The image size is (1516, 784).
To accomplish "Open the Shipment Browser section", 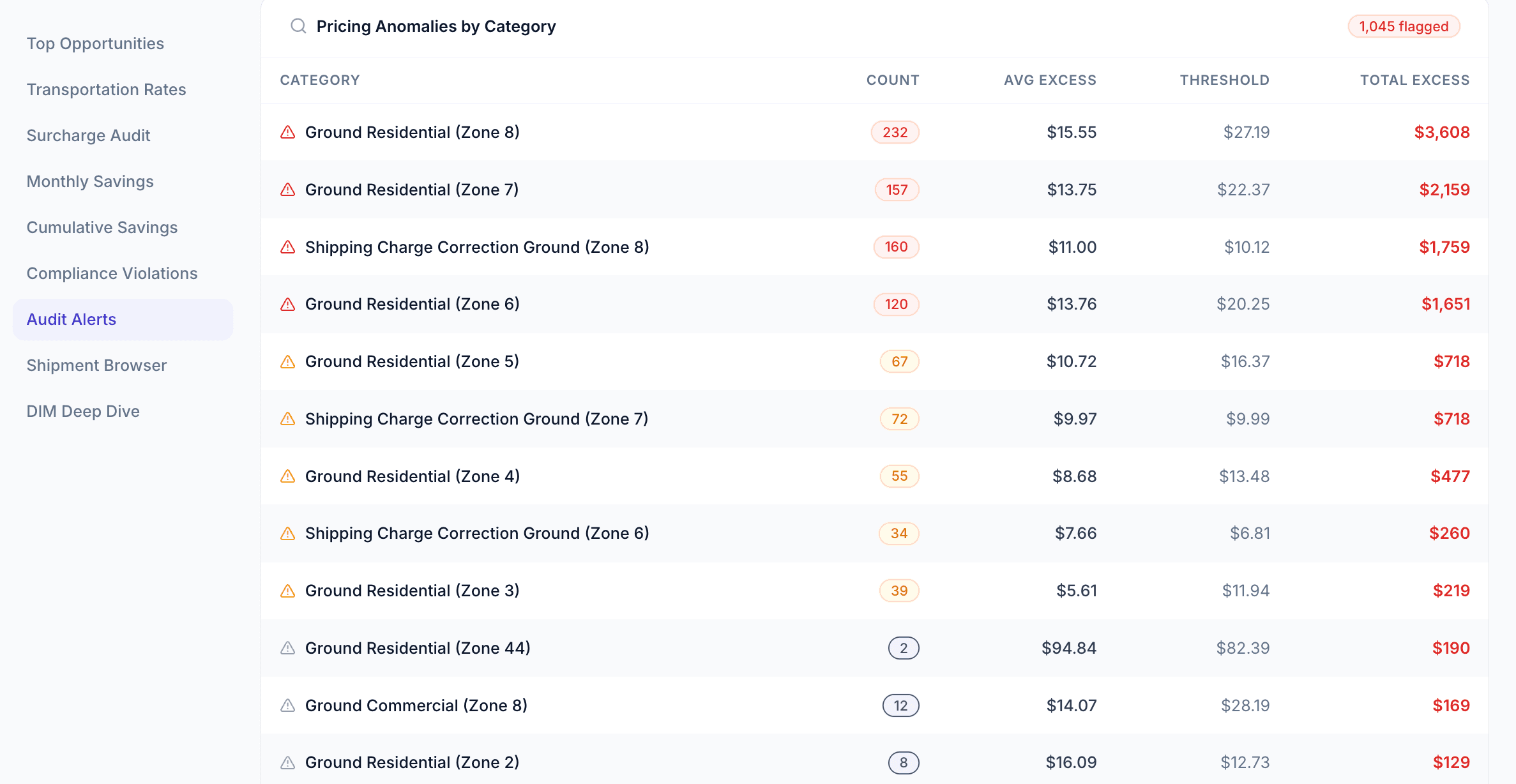I will [x=96, y=365].
